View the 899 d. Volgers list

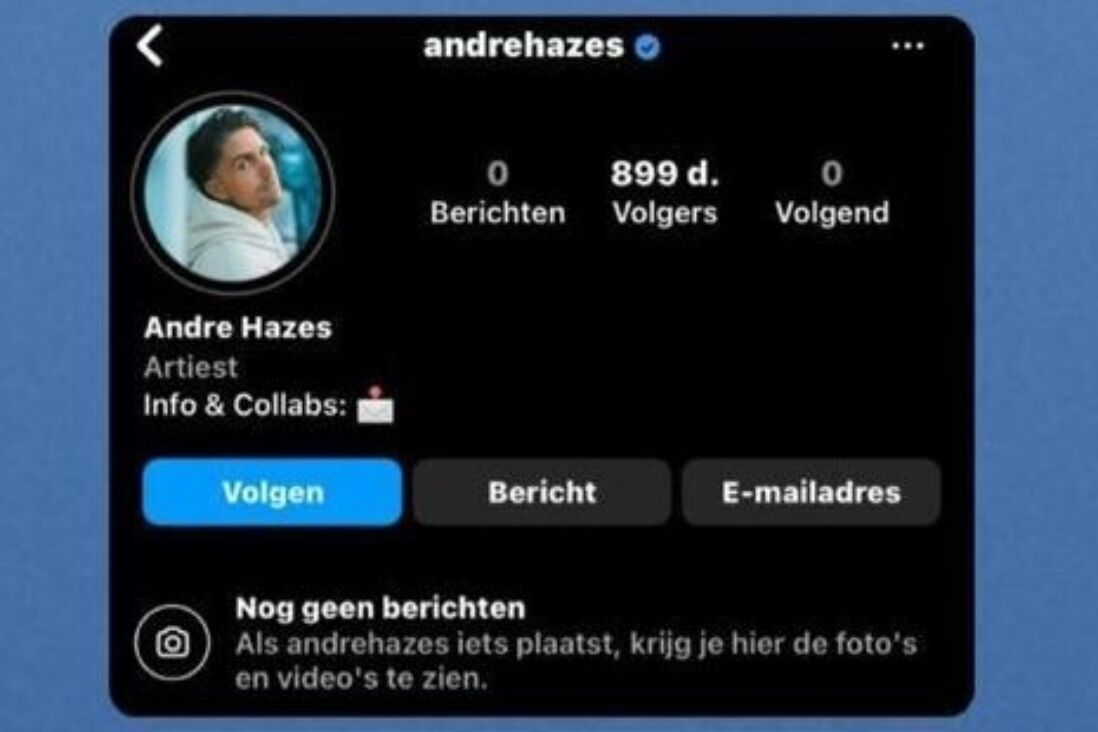(x=665, y=193)
